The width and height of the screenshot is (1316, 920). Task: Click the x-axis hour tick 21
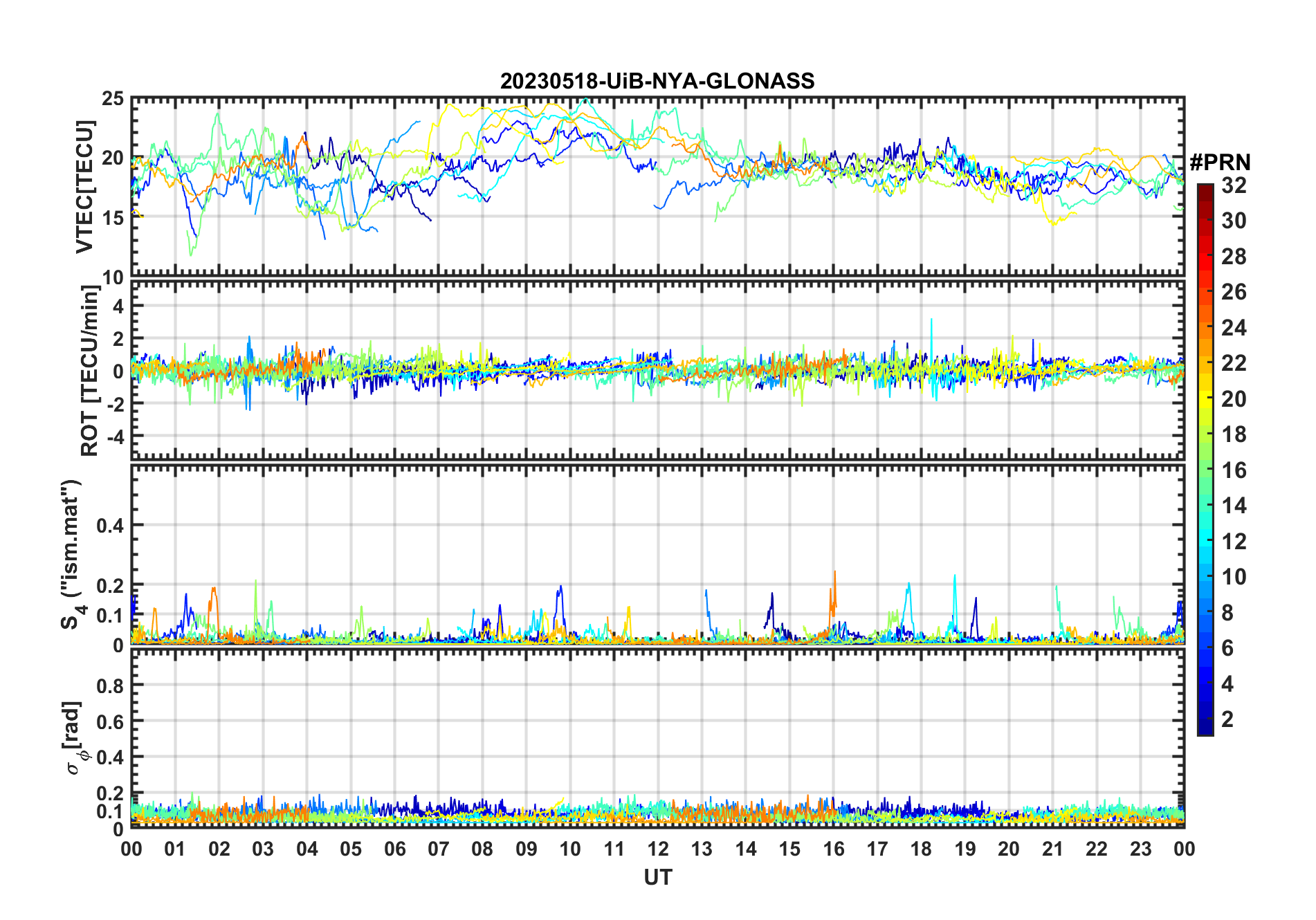[x=1052, y=849]
